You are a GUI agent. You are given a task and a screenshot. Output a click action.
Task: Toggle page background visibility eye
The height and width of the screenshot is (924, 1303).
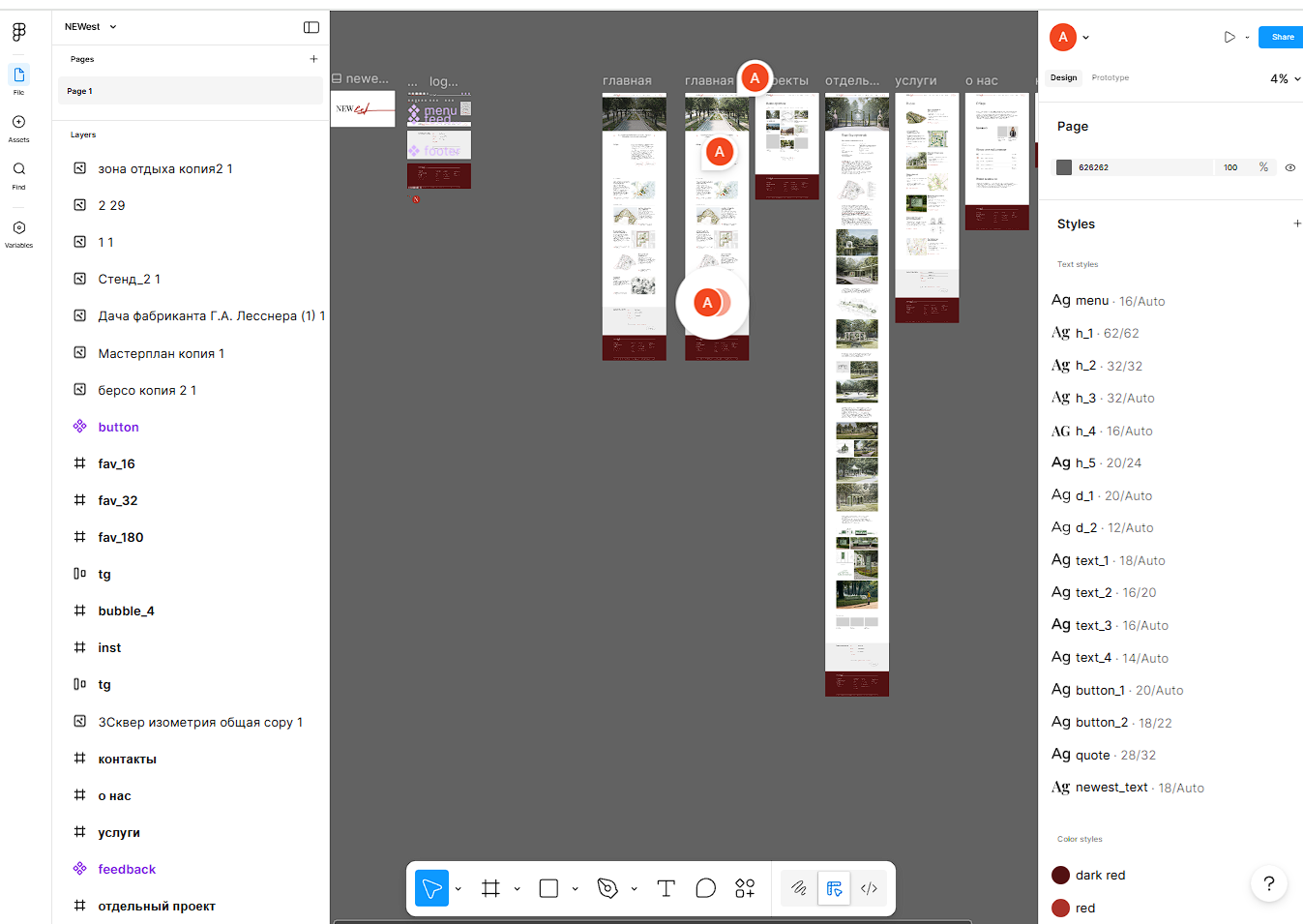(x=1289, y=167)
